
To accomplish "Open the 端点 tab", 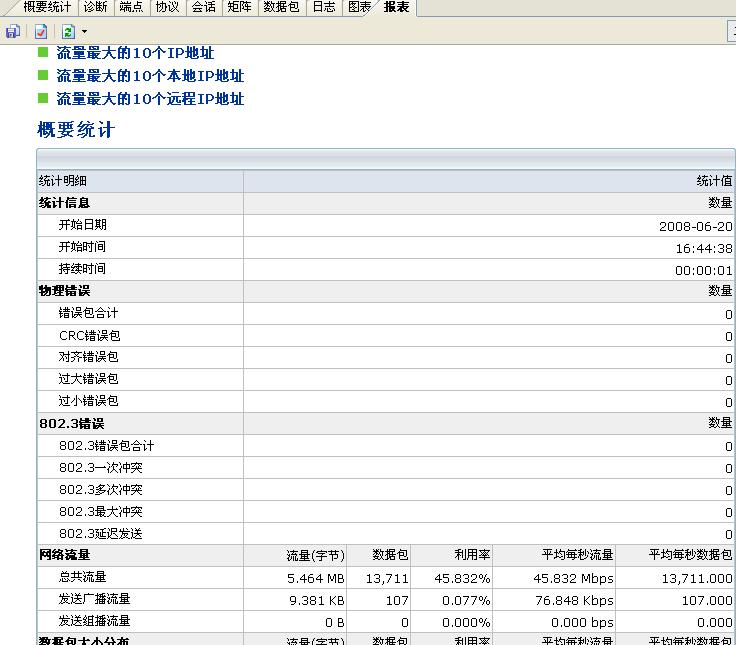I will pyautogui.click(x=131, y=7).
